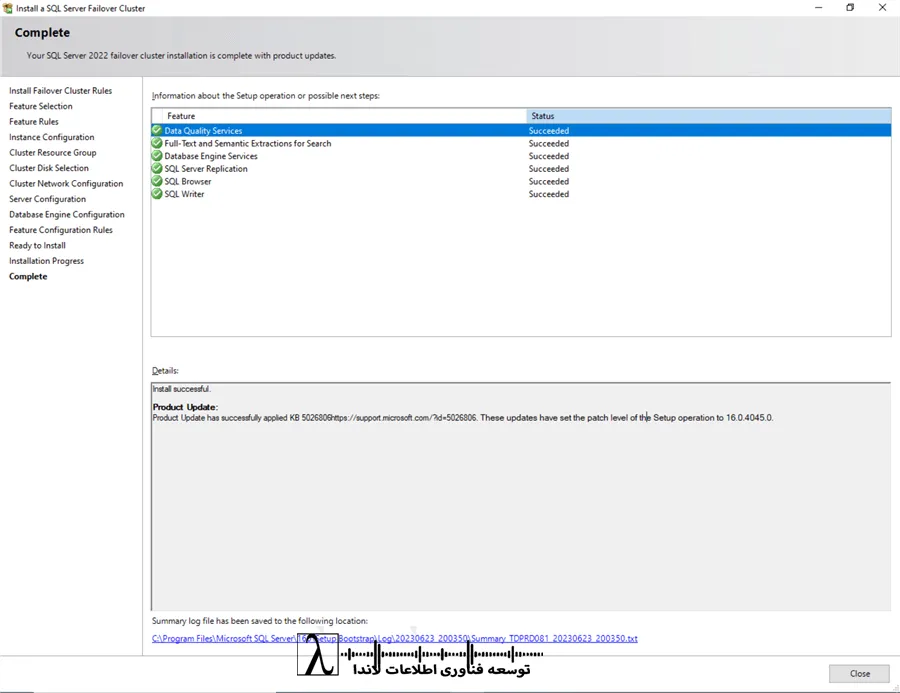The image size is (900, 693).
Task: Click Succeeded status of SQL Server Replication
Action: [549, 169]
